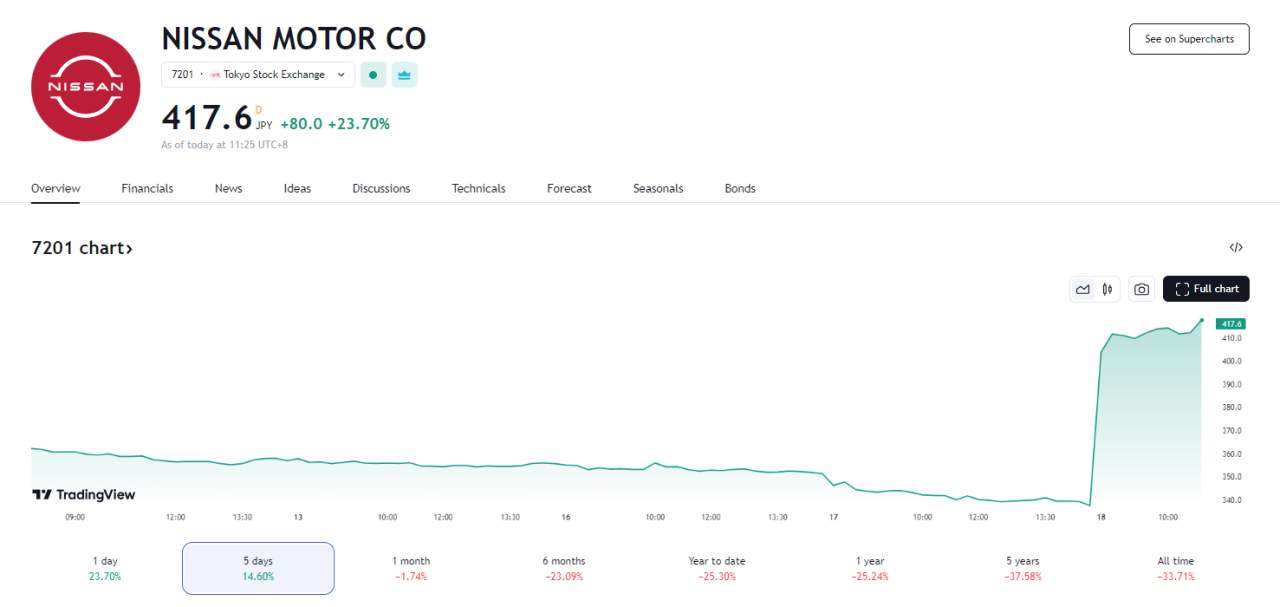Click the 417.6 price label on axis
Screen dimensions: 1280x607
(1230, 324)
